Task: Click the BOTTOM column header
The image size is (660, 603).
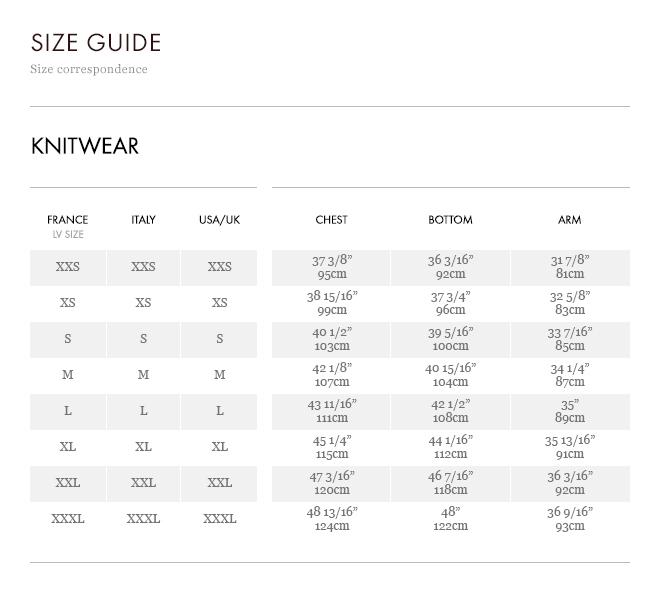Action: [x=450, y=220]
